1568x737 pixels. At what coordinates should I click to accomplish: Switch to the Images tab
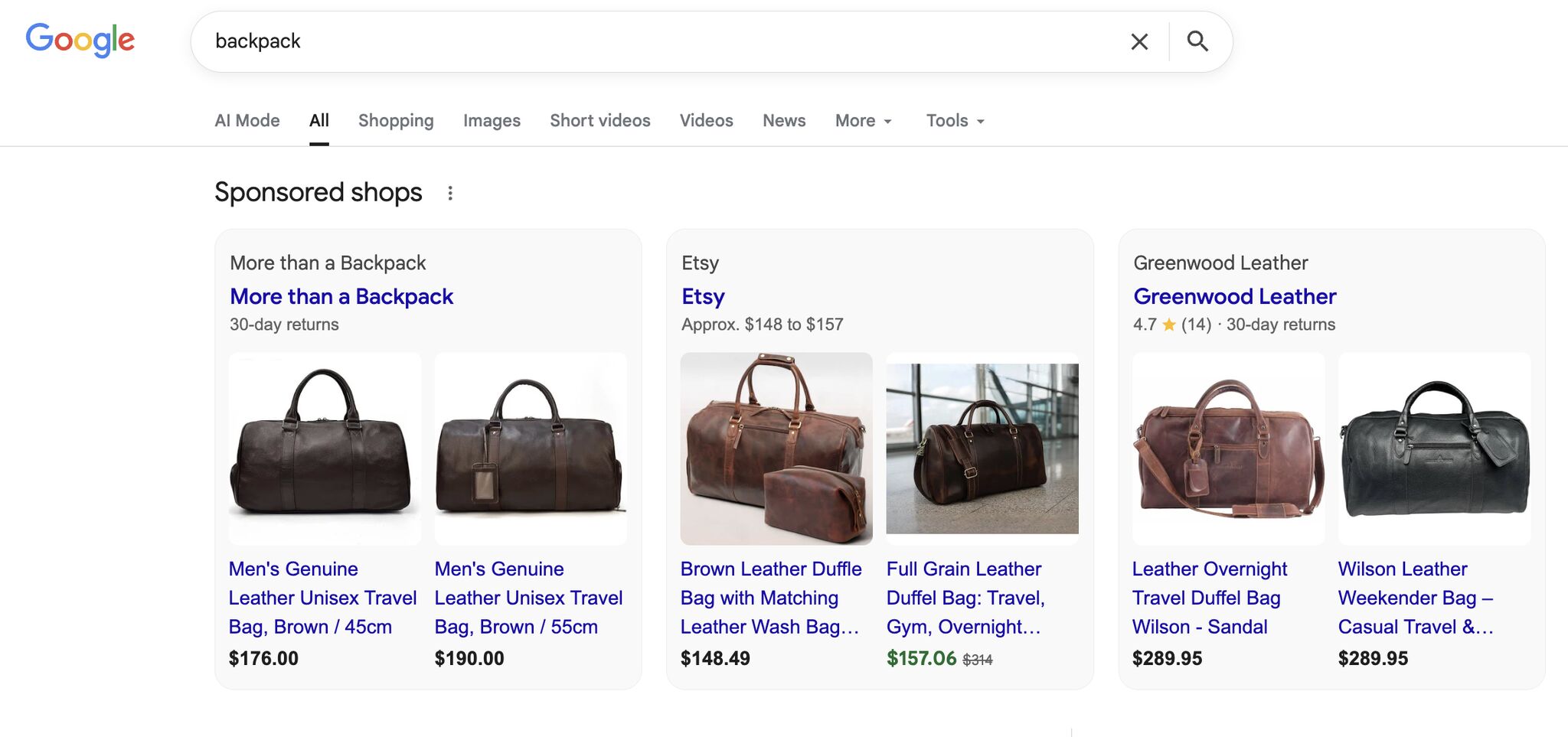(492, 121)
